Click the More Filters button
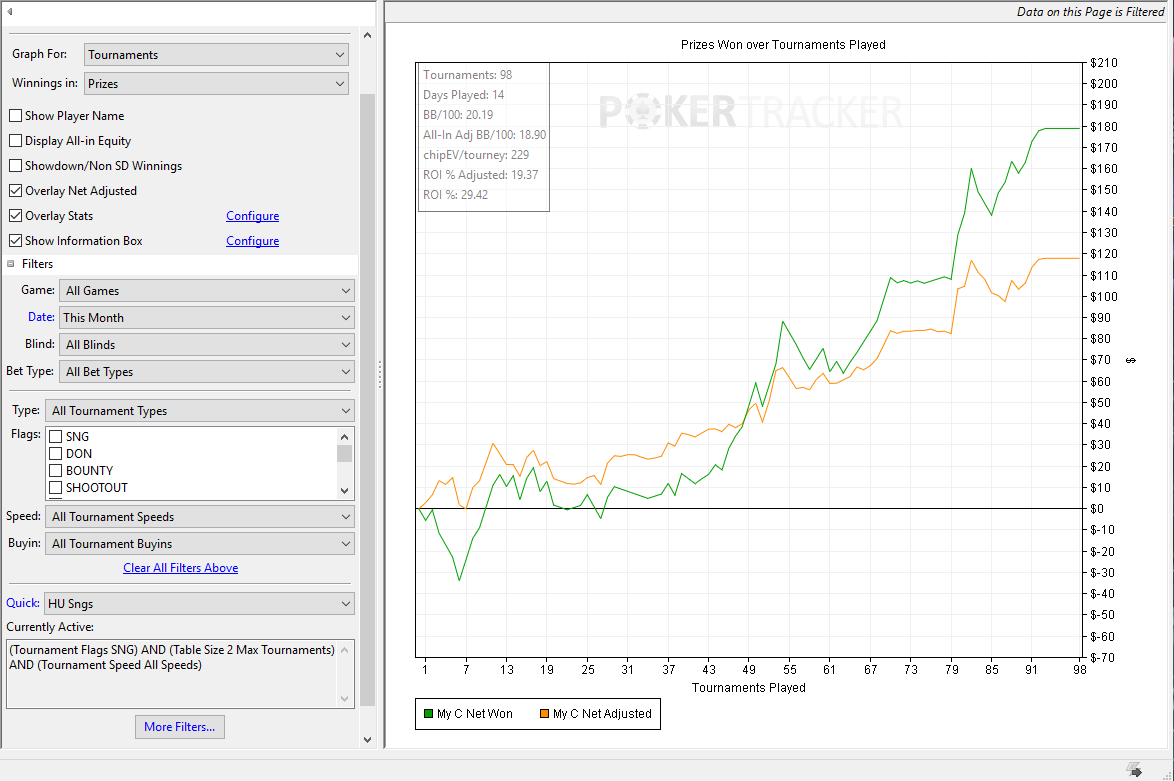 click(180, 726)
